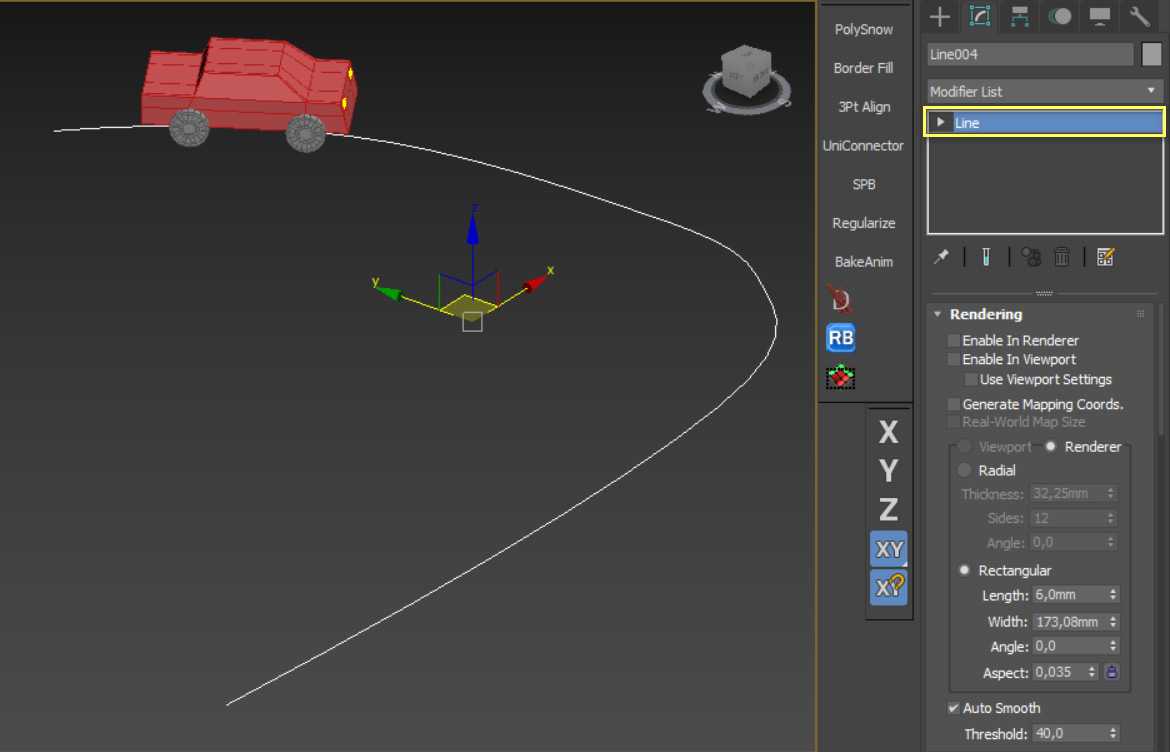Open Configure Modifier Sets icon
1170x752 pixels.
1105,257
